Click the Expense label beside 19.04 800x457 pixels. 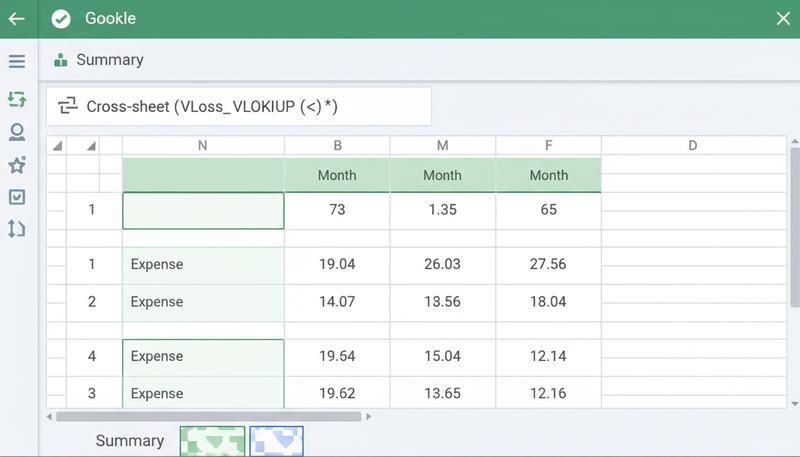pos(157,264)
